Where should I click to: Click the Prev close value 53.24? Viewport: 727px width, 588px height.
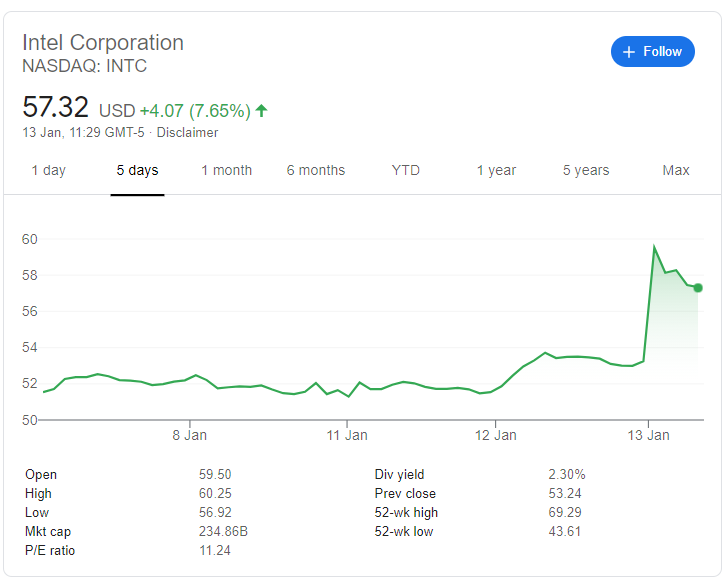pos(565,493)
